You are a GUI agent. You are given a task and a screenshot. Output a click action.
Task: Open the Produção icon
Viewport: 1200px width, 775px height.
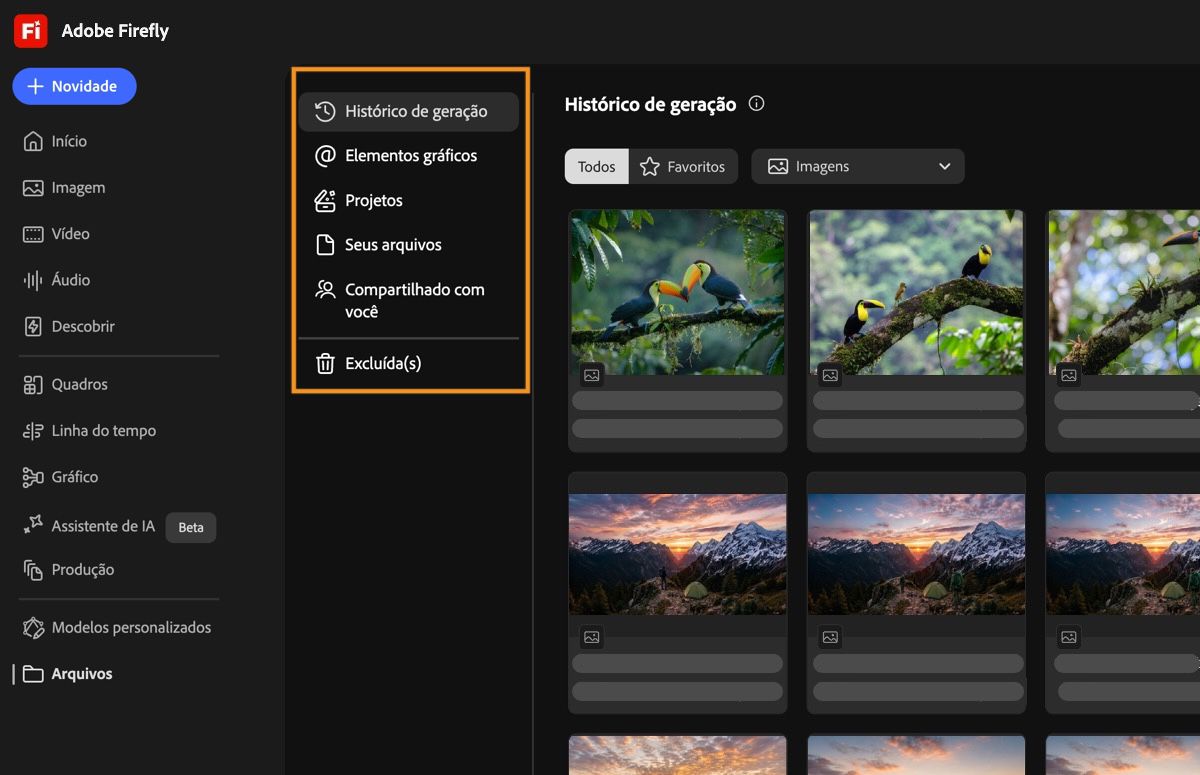pos(33,570)
